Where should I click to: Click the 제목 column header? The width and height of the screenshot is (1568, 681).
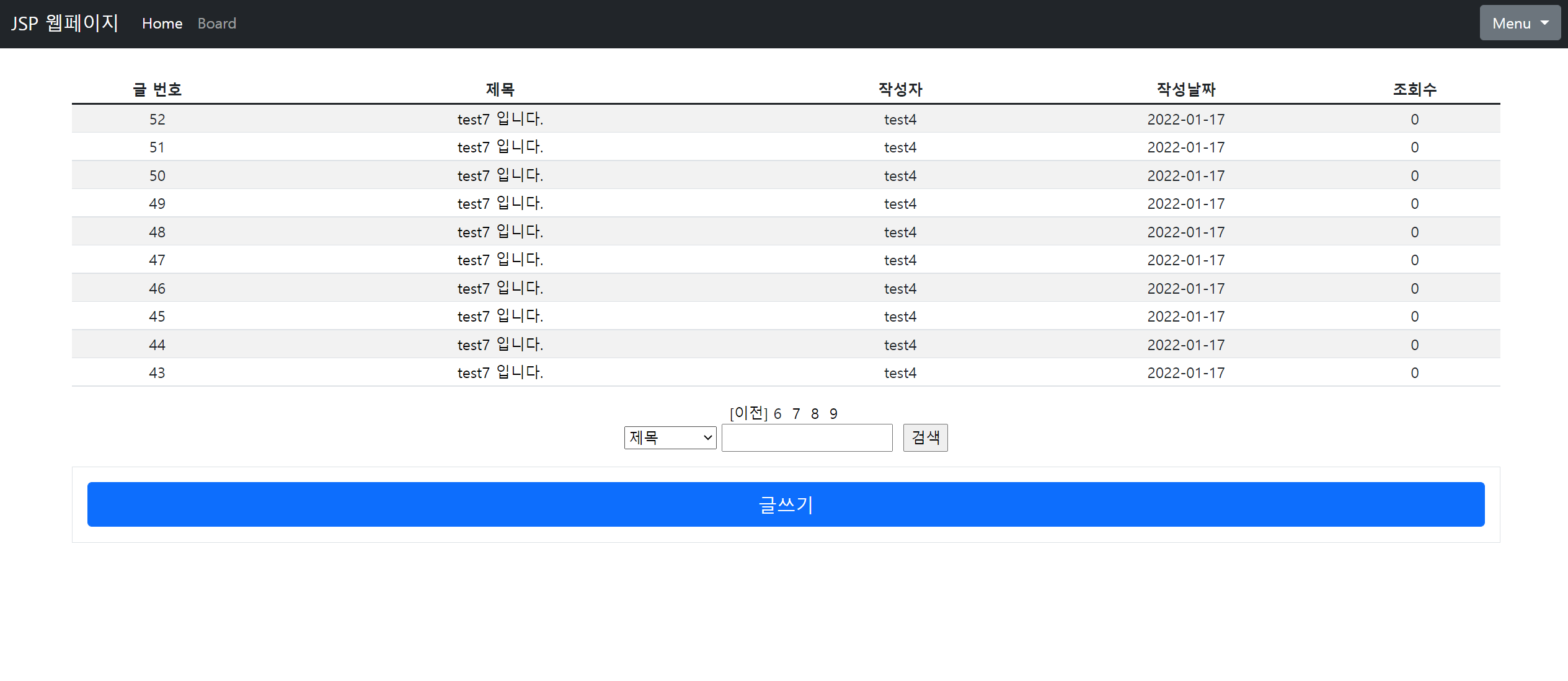tap(500, 90)
